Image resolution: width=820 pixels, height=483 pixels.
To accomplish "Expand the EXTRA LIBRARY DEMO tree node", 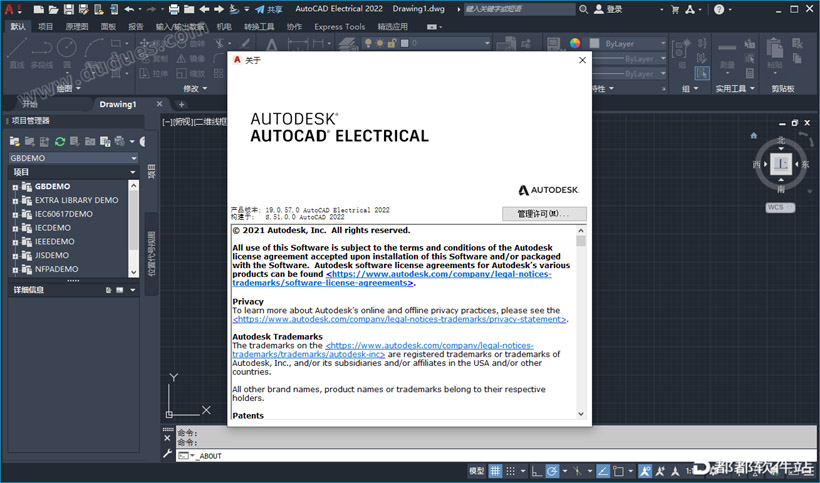I will tap(15, 201).
